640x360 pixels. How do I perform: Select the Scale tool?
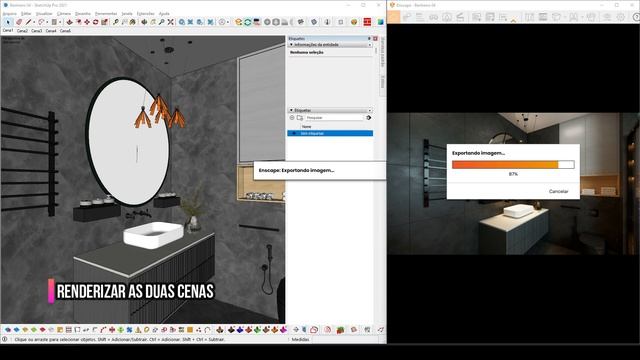point(104,22)
